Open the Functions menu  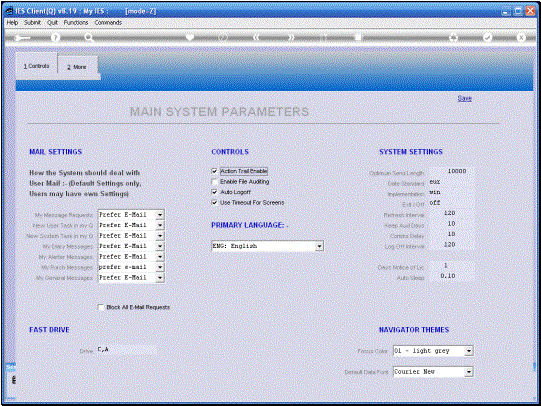coord(76,22)
